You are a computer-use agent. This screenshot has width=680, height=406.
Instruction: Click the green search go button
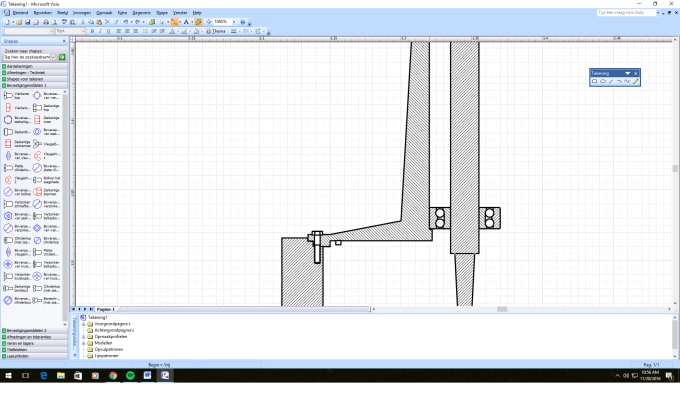point(62,57)
